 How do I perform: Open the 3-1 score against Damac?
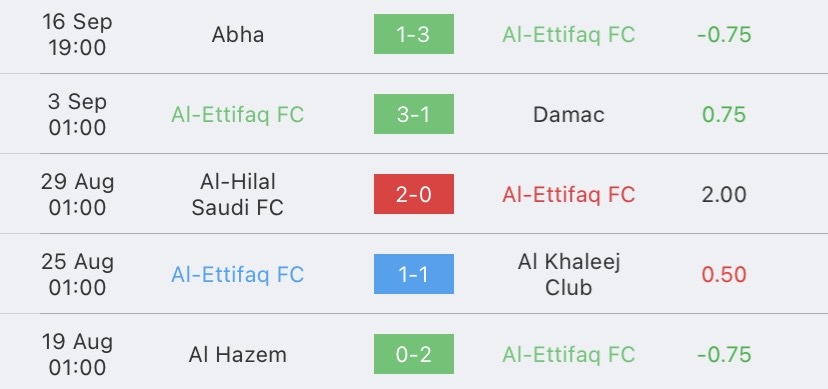[413, 114]
